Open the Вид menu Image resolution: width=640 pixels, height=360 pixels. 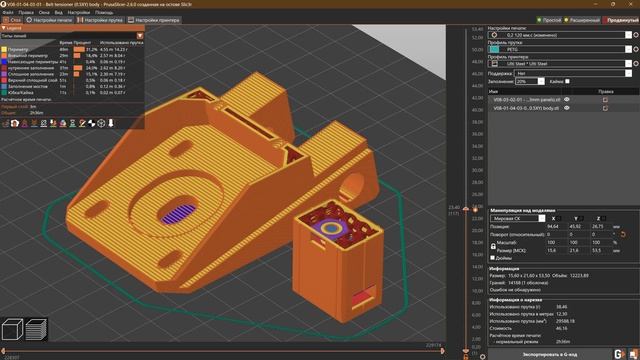tap(58, 13)
